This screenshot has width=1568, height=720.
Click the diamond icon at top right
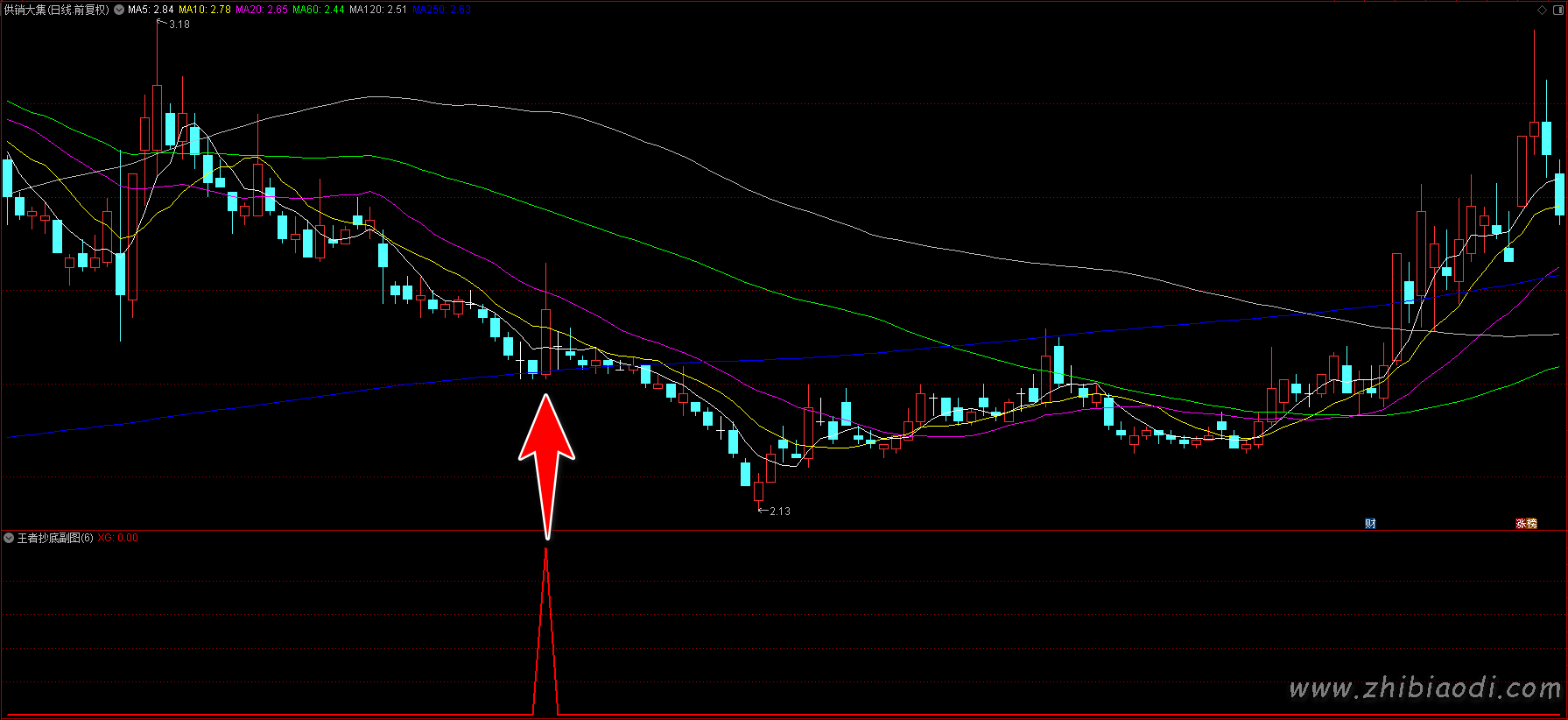pos(1542,10)
